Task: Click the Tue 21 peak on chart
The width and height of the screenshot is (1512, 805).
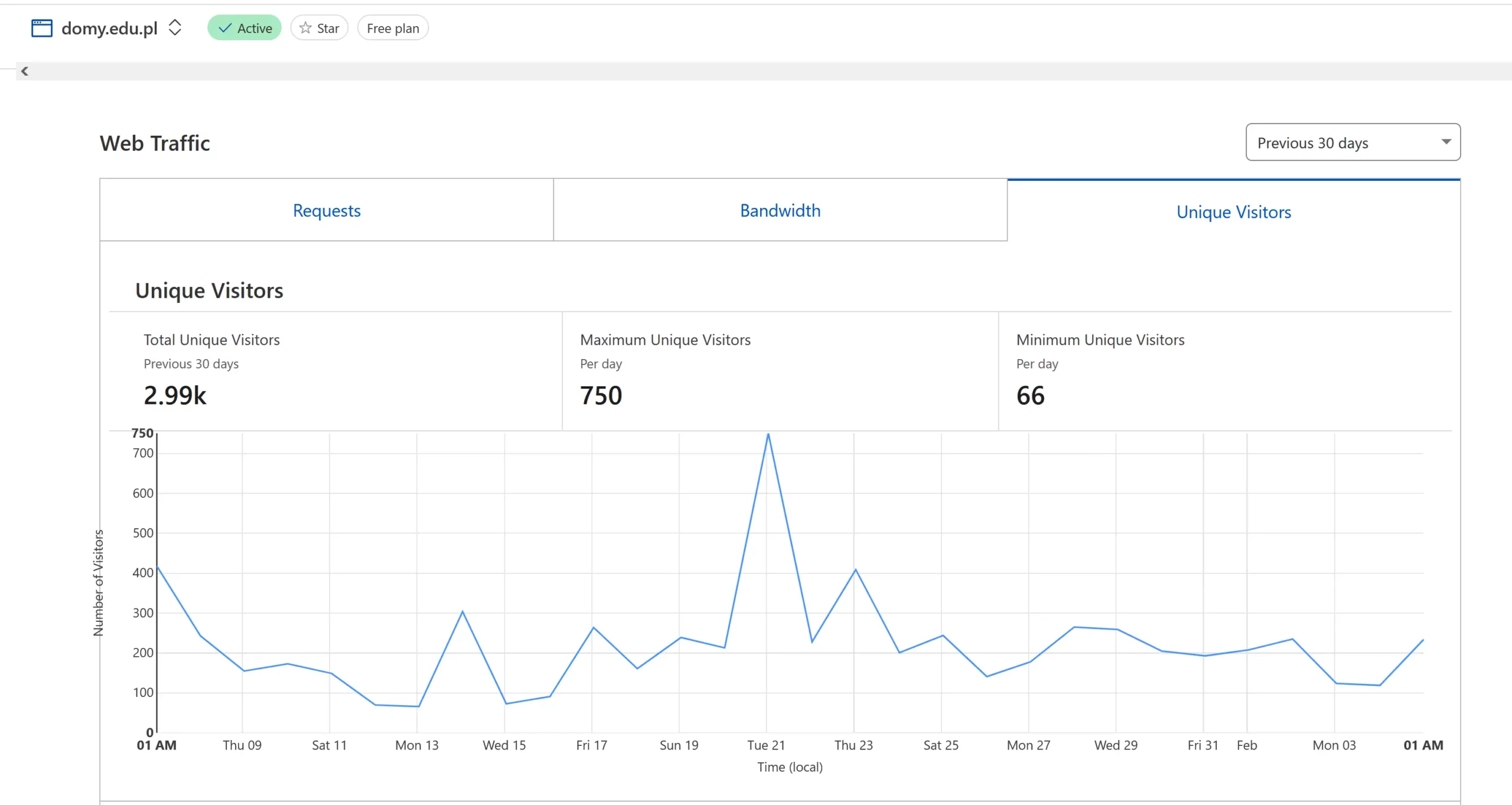Action: [768, 435]
